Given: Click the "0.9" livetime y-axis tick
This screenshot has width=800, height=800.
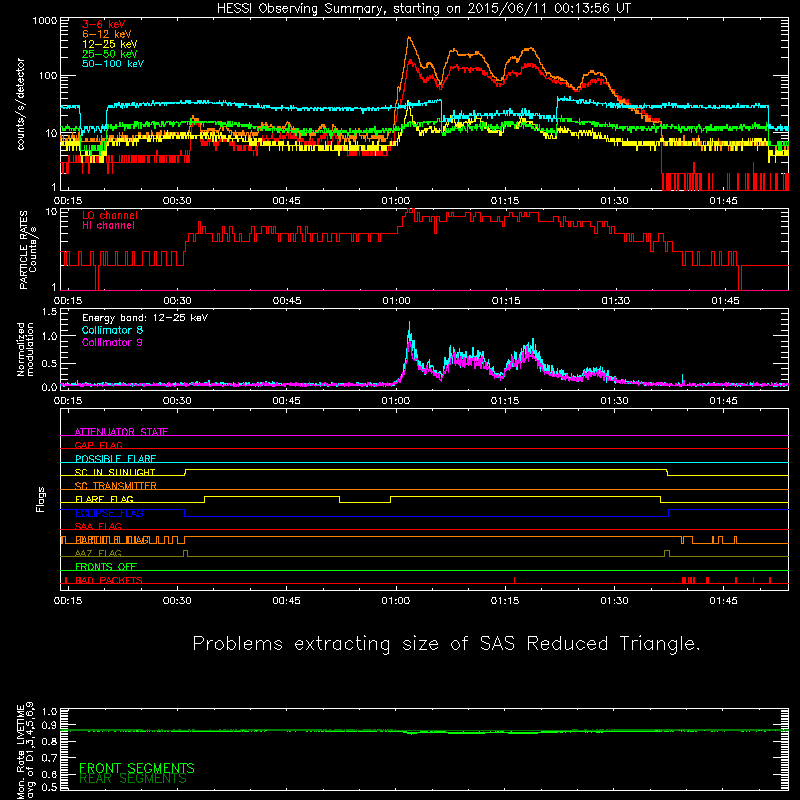Looking at the screenshot, I should [x=49, y=725].
